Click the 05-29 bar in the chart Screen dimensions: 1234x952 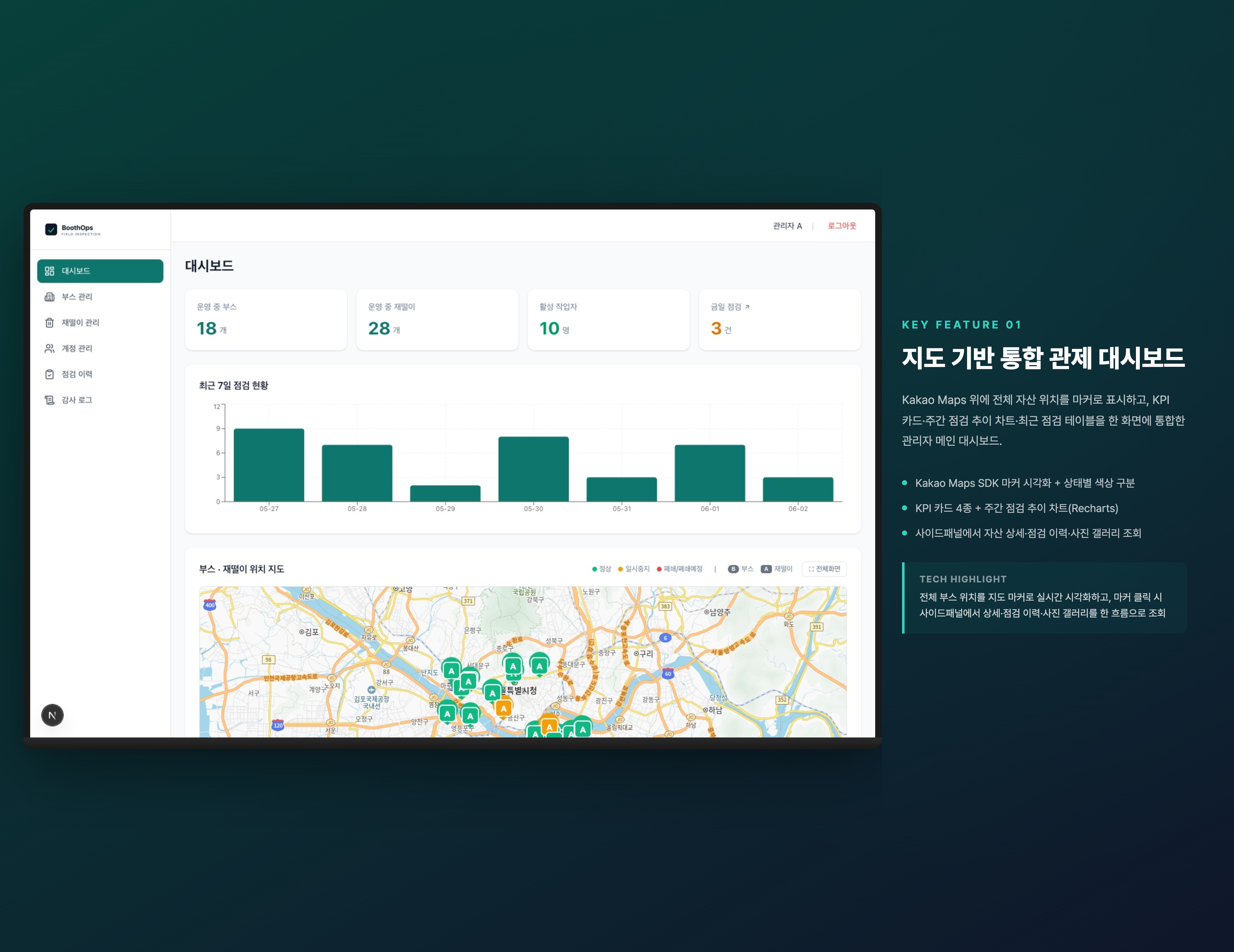[445, 493]
